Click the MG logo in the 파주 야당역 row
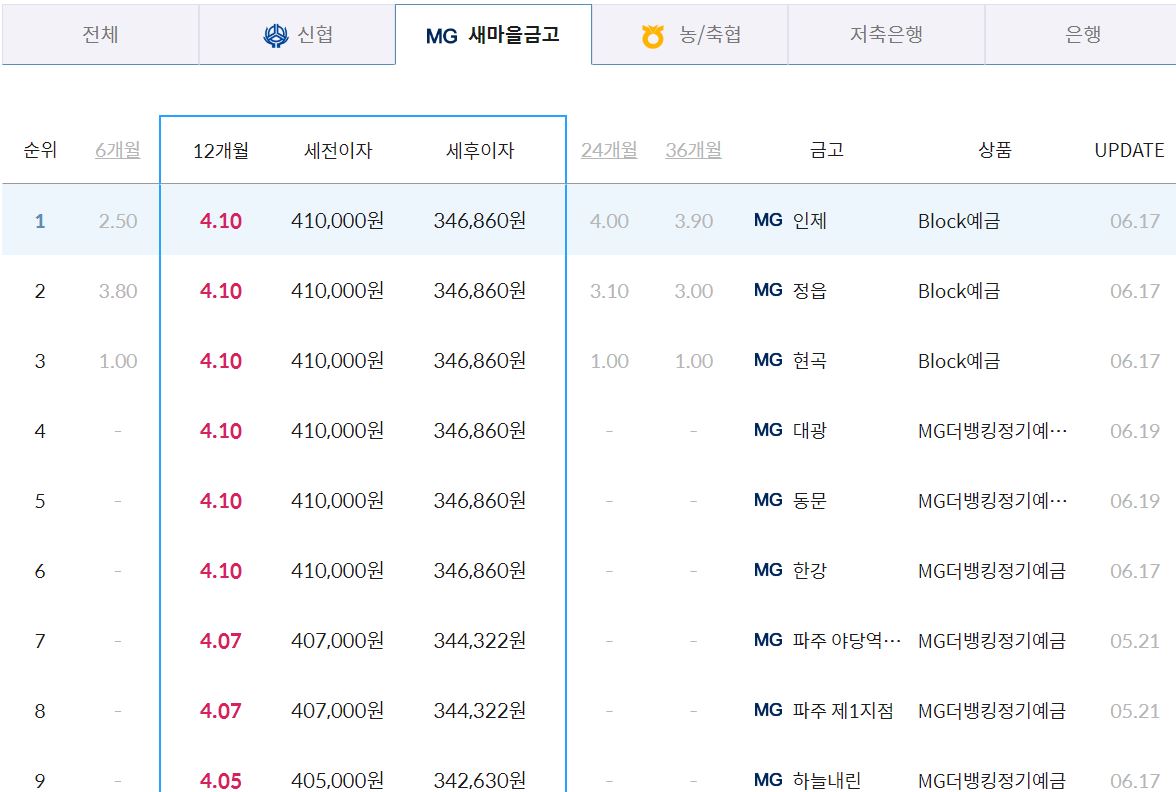 [768, 640]
